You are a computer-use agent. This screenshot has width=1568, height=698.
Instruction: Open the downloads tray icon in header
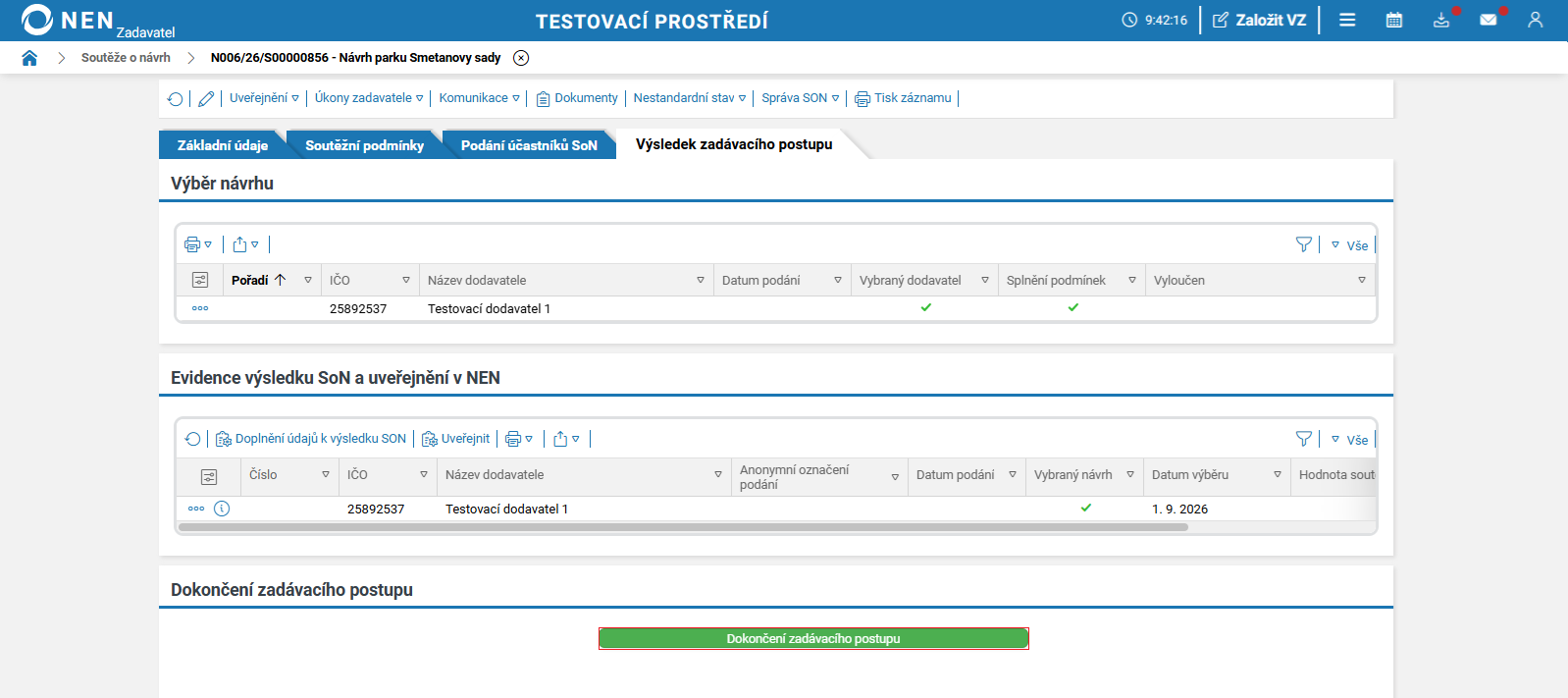tap(1441, 20)
